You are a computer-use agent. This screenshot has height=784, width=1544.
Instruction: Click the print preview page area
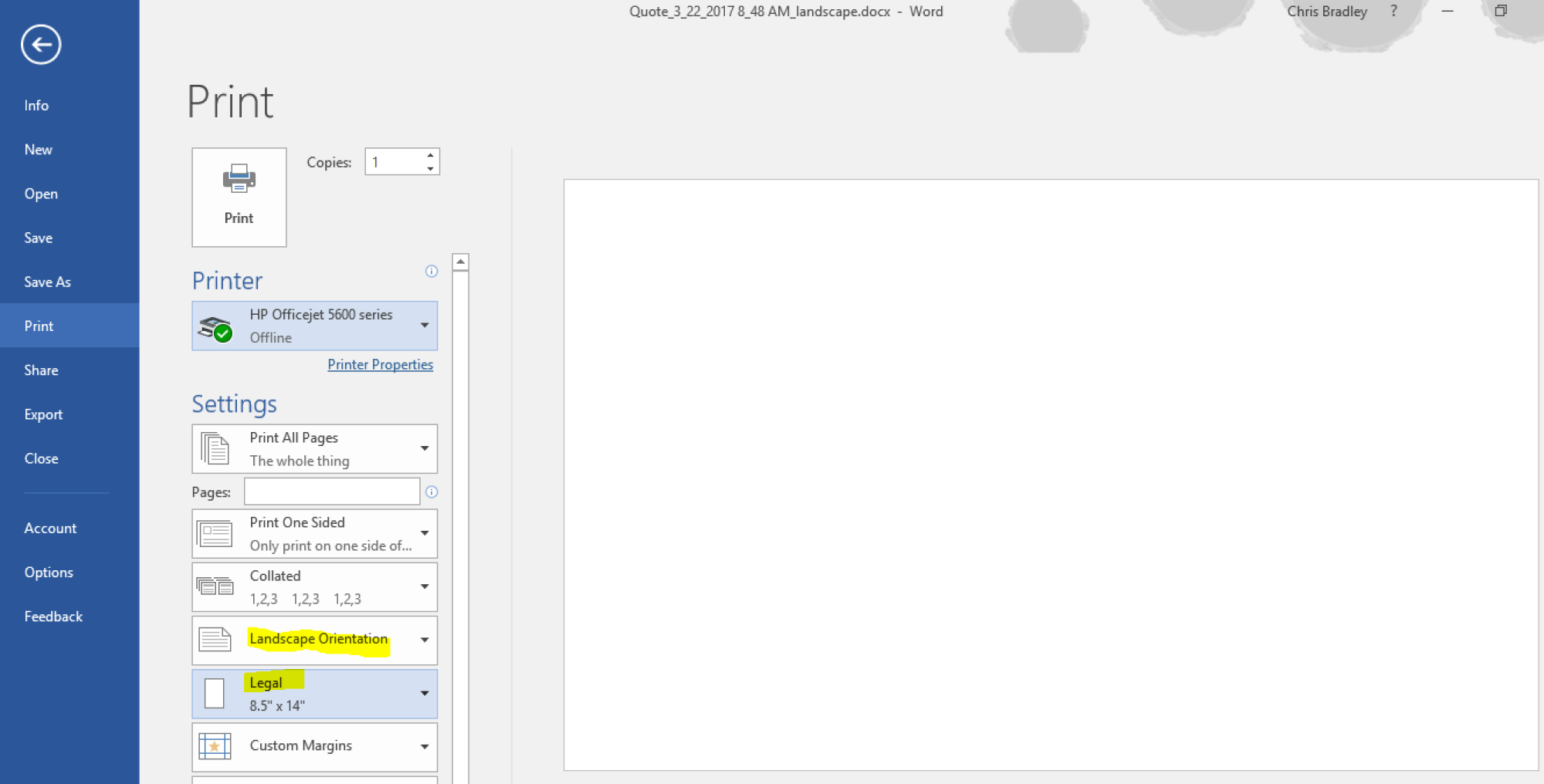click(x=1051, y=475)
